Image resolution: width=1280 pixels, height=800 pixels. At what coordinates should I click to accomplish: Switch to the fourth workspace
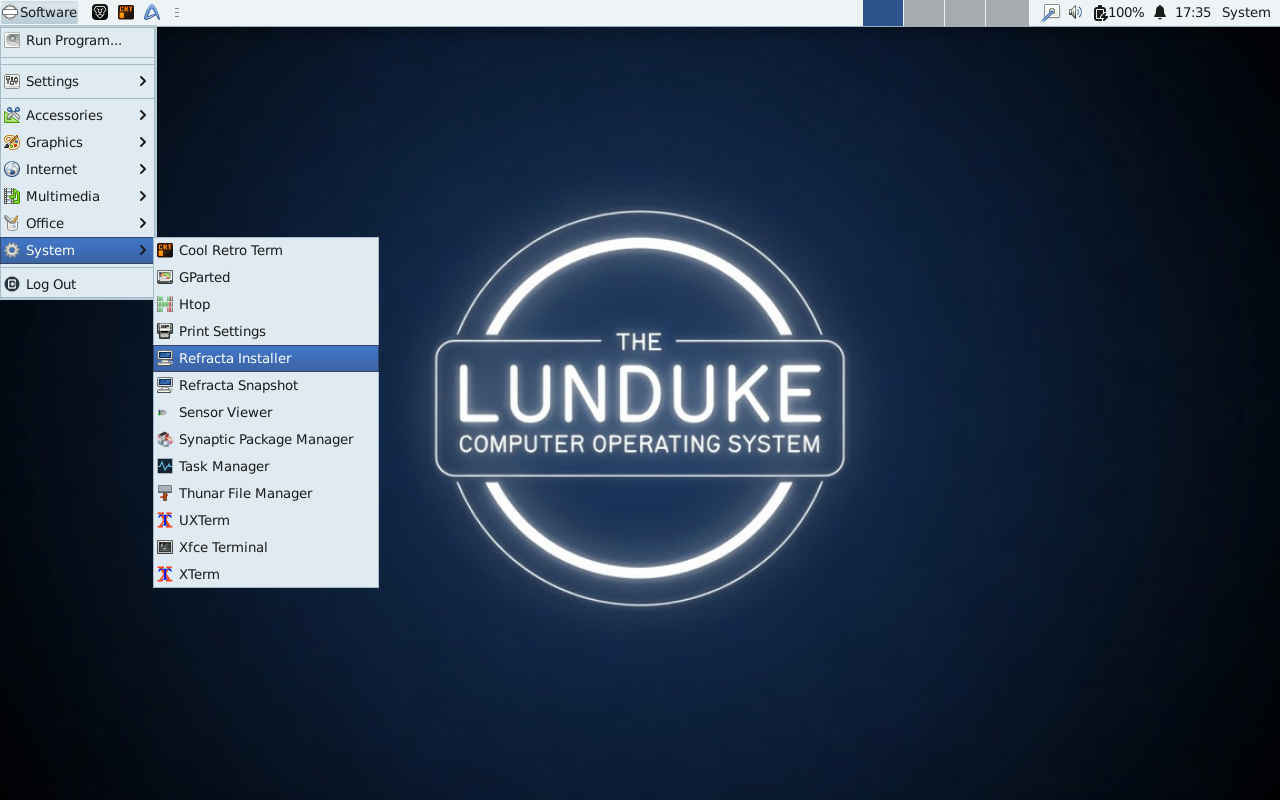tap(1007, 13)
